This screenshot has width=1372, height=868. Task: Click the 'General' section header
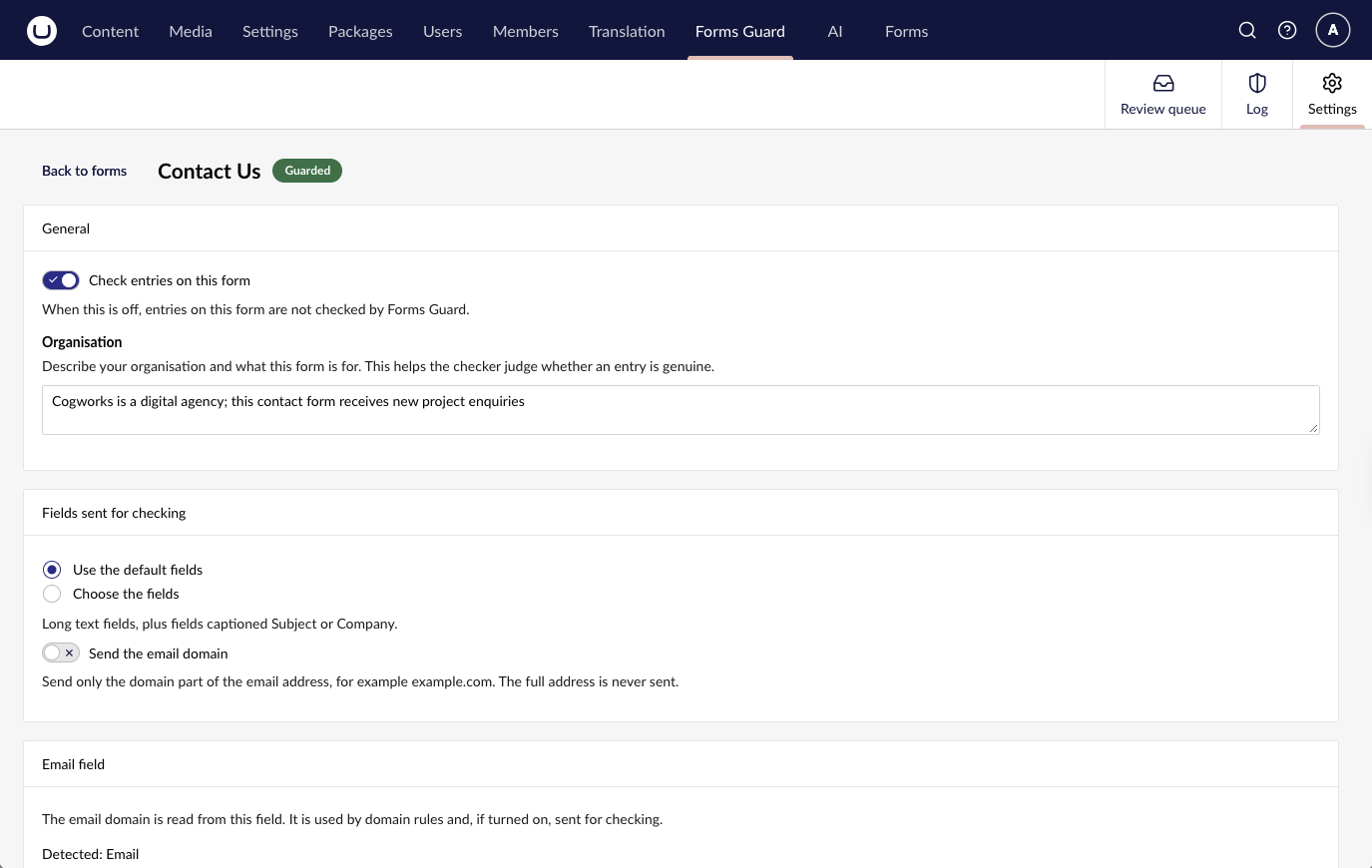click(66, 228)
